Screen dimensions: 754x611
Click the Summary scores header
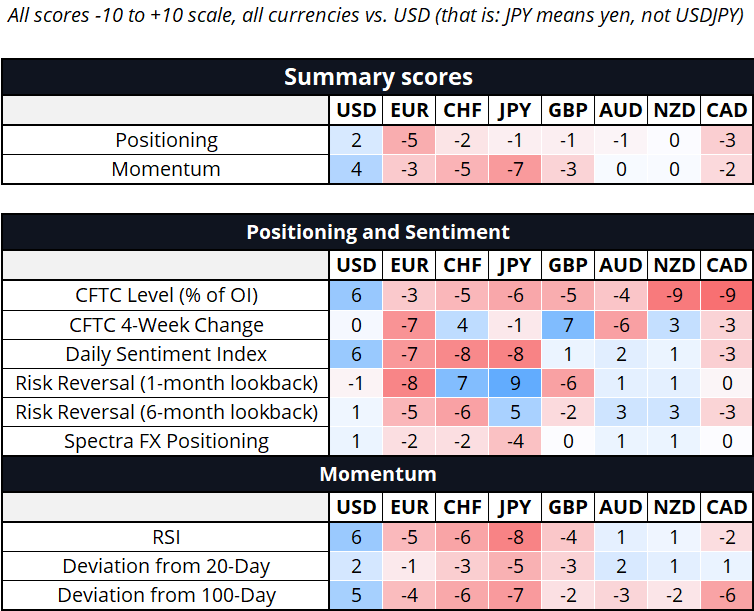377,77
